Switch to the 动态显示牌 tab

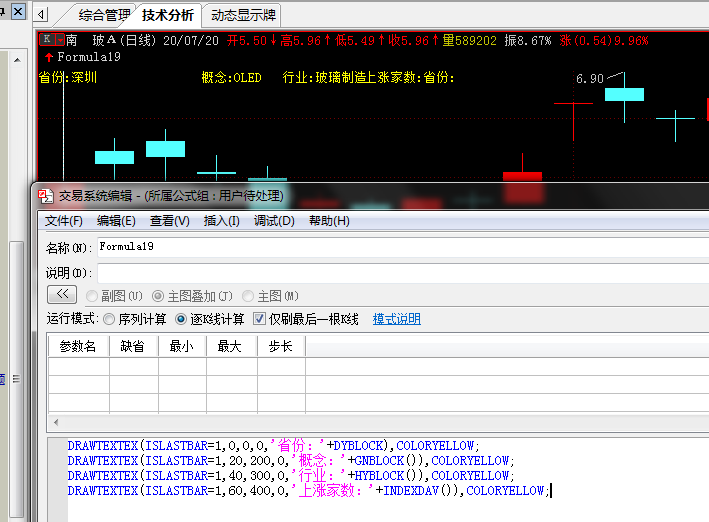243,15
